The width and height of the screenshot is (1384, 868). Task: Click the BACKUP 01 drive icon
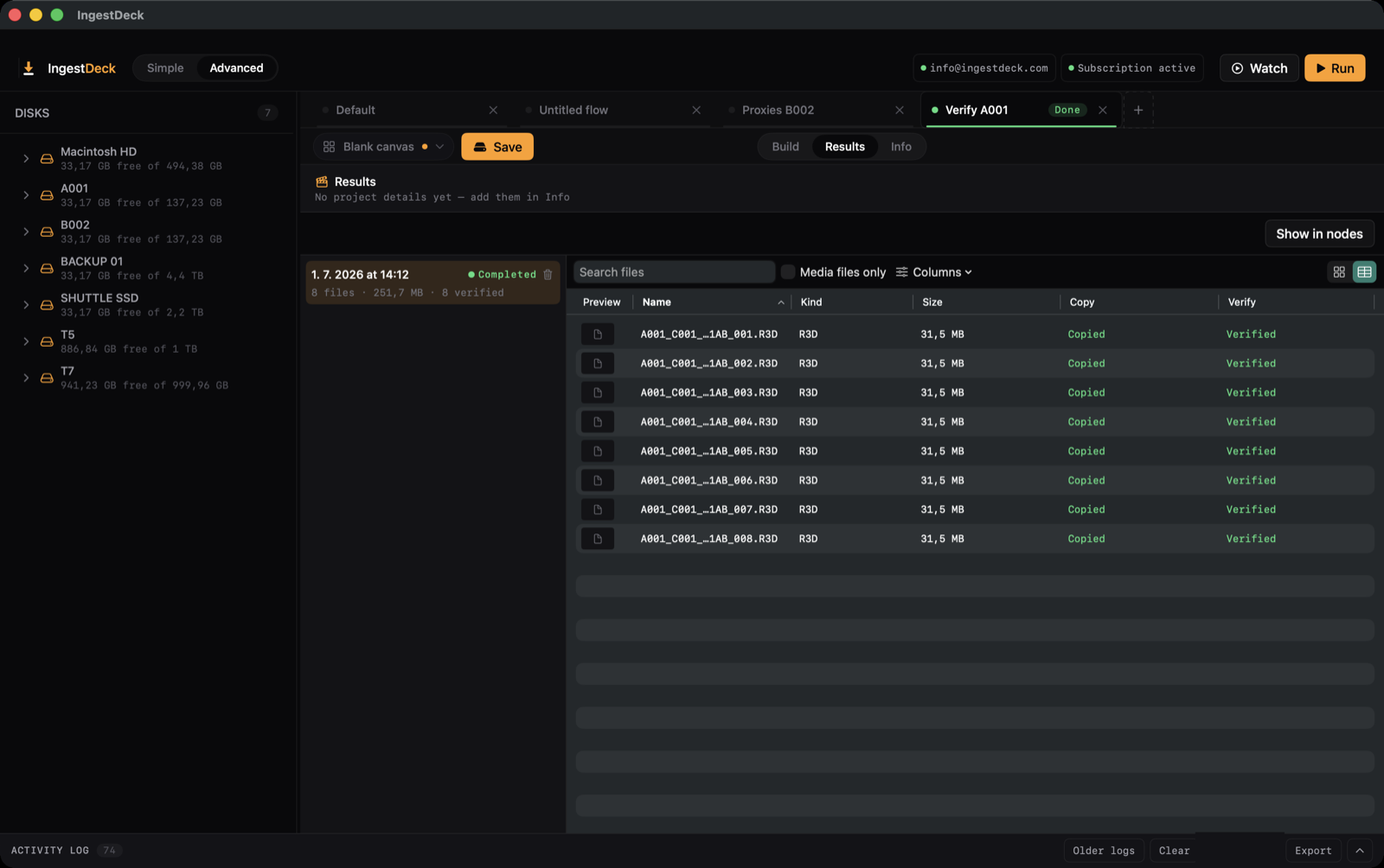coord(47,269)
